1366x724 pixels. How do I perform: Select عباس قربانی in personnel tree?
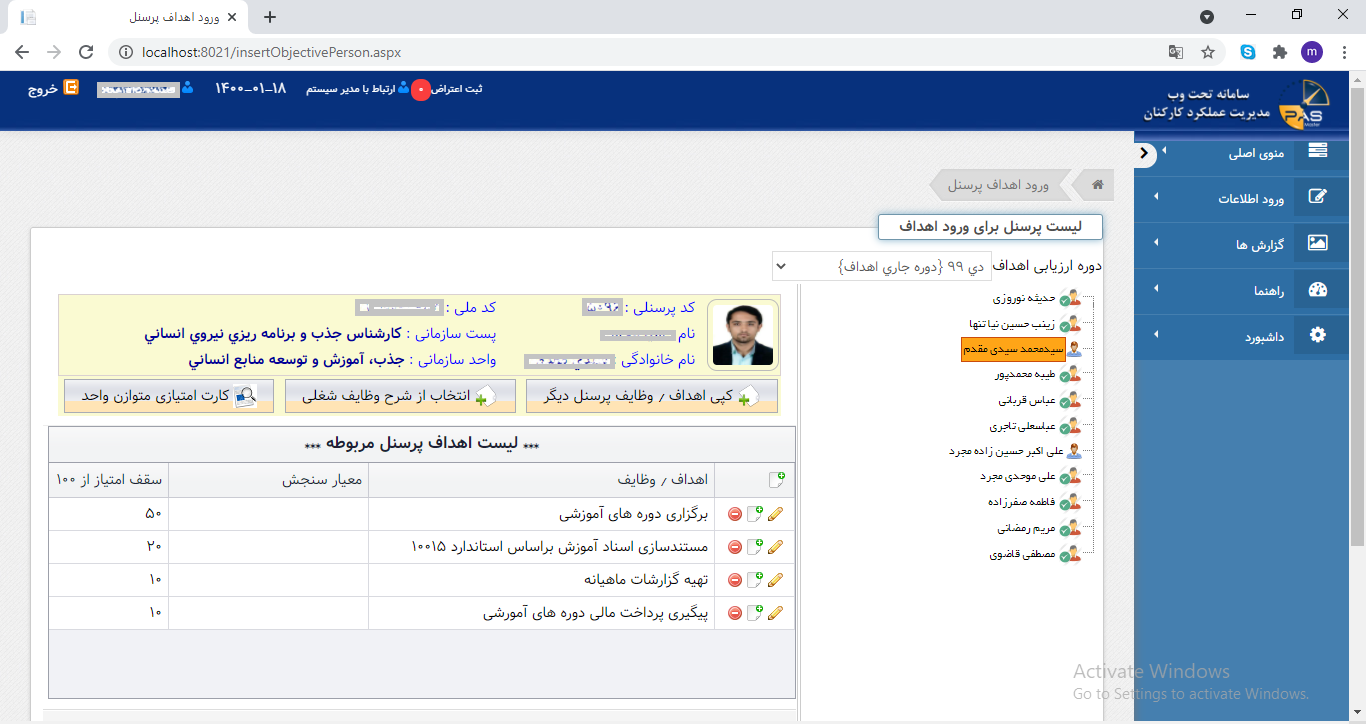click(1028, 400)
